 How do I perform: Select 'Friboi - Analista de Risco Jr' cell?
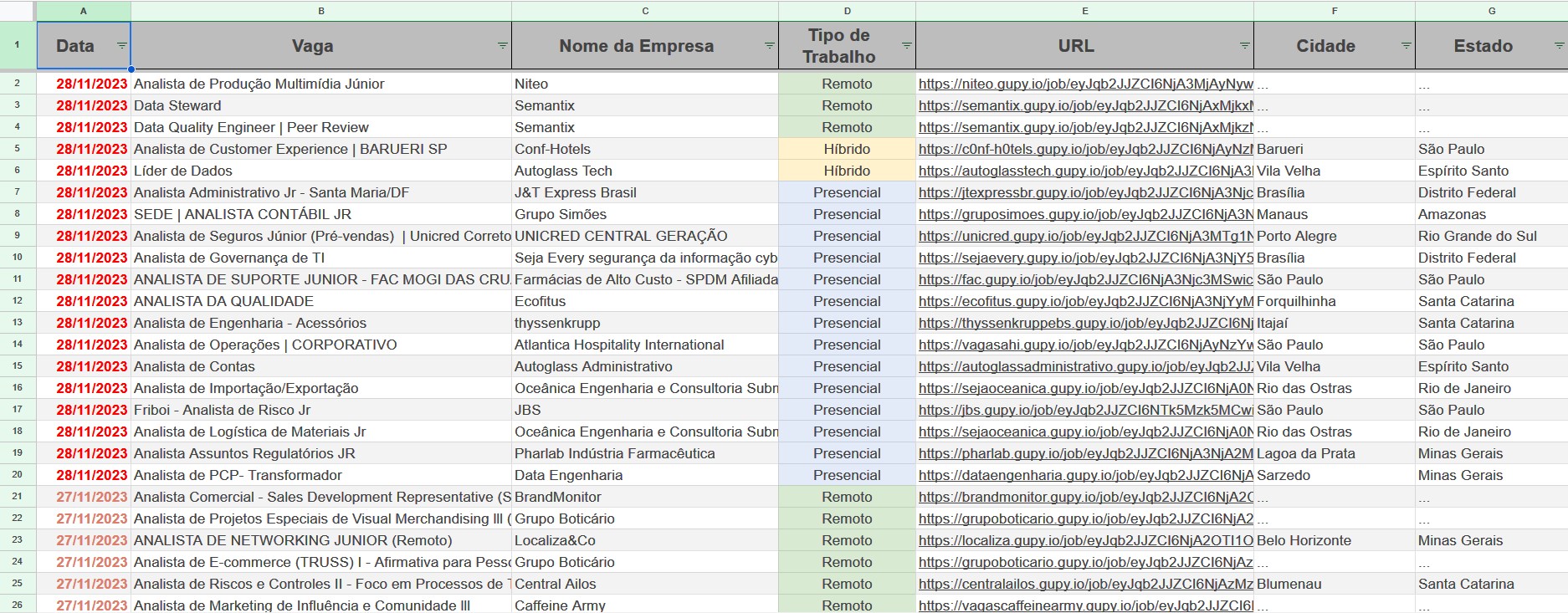(321, 410)
